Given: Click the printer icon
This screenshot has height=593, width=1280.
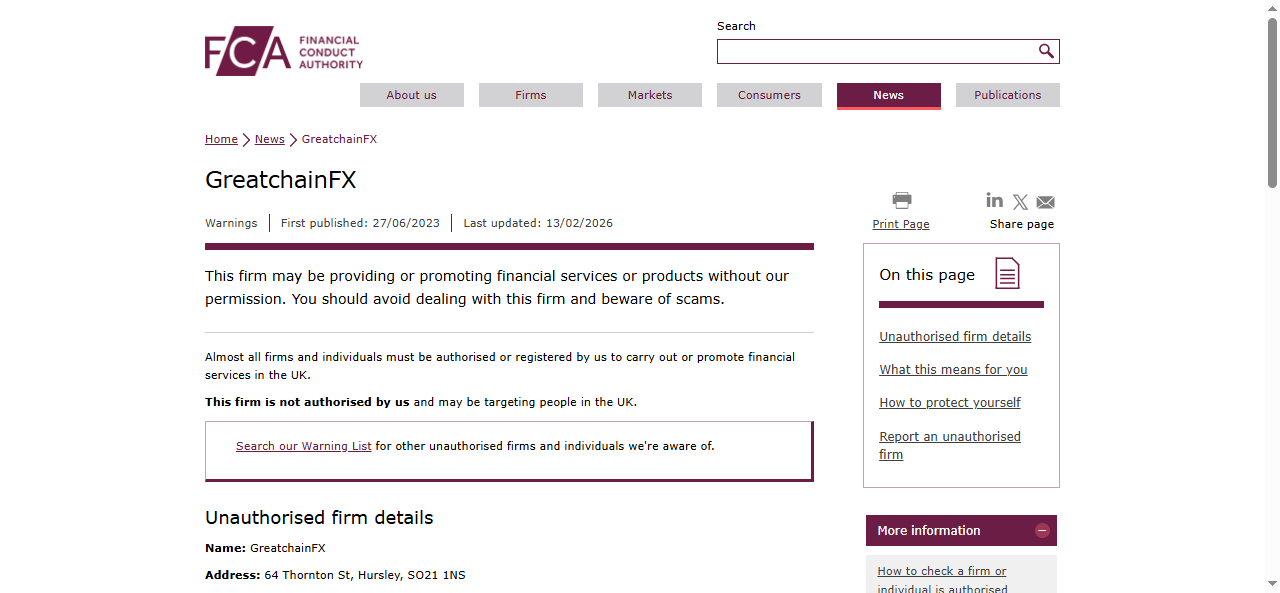Looking at the screenshot, I should [902, 200].
